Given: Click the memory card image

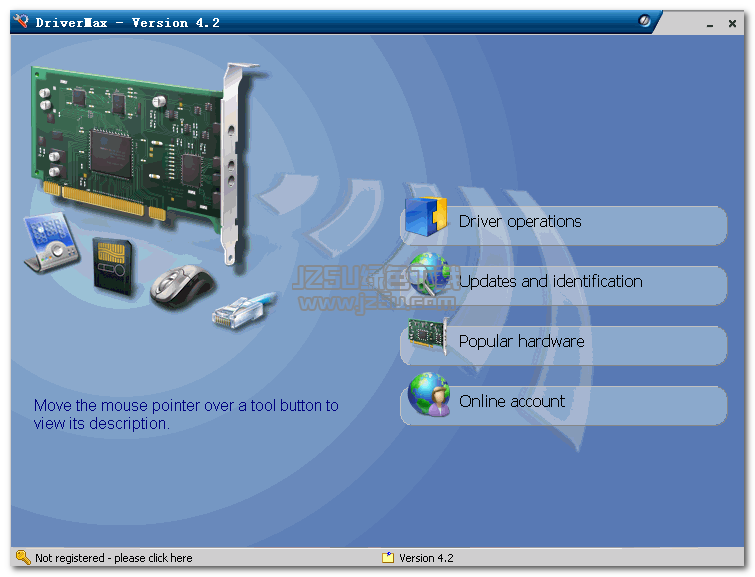Looking at the screenshot, I should pos(113,266).
